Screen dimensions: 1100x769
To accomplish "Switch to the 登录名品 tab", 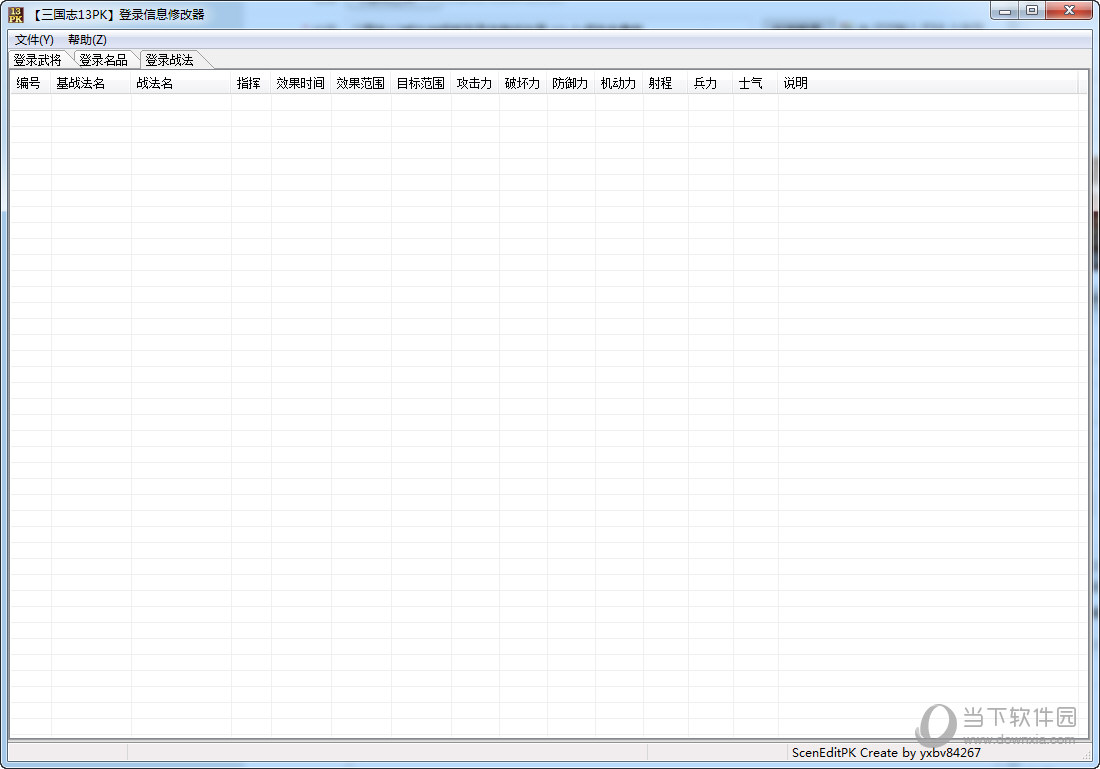I will click(x=104, y=60).
